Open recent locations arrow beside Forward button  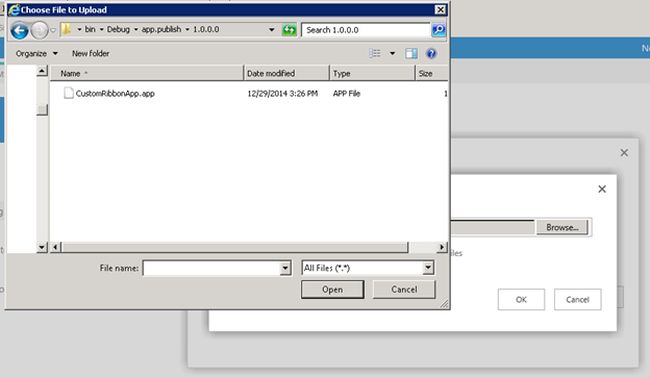(x=53, y=30)
